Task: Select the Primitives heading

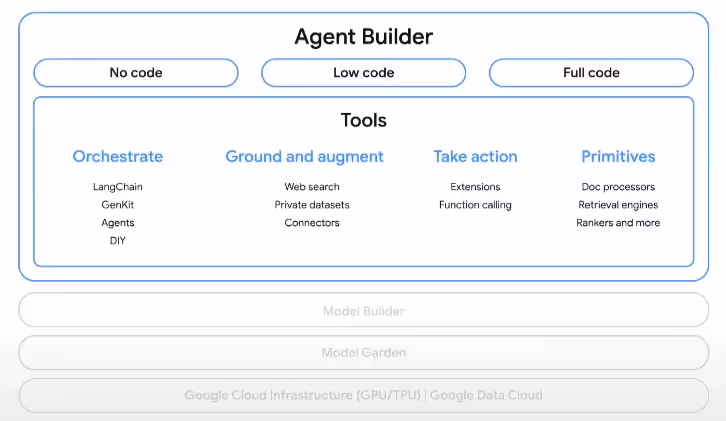Action: click(x=618, y=157)
